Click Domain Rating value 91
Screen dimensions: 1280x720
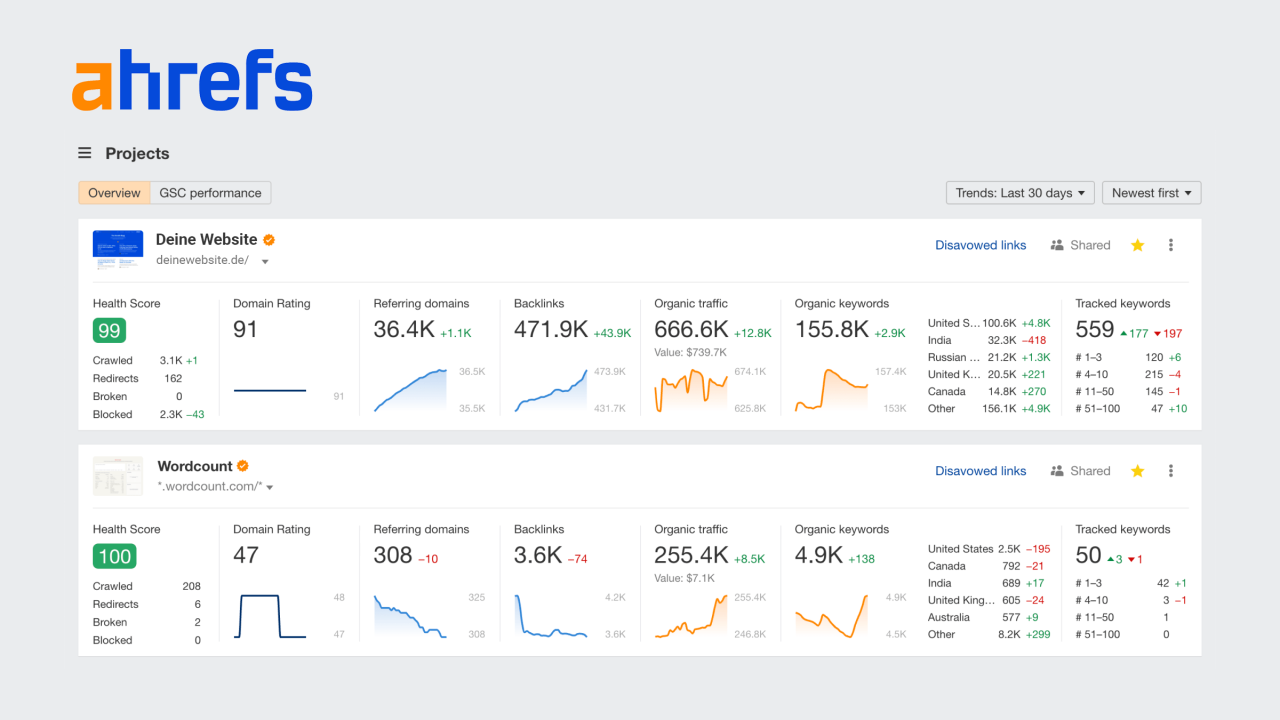(x=246, y=329)
